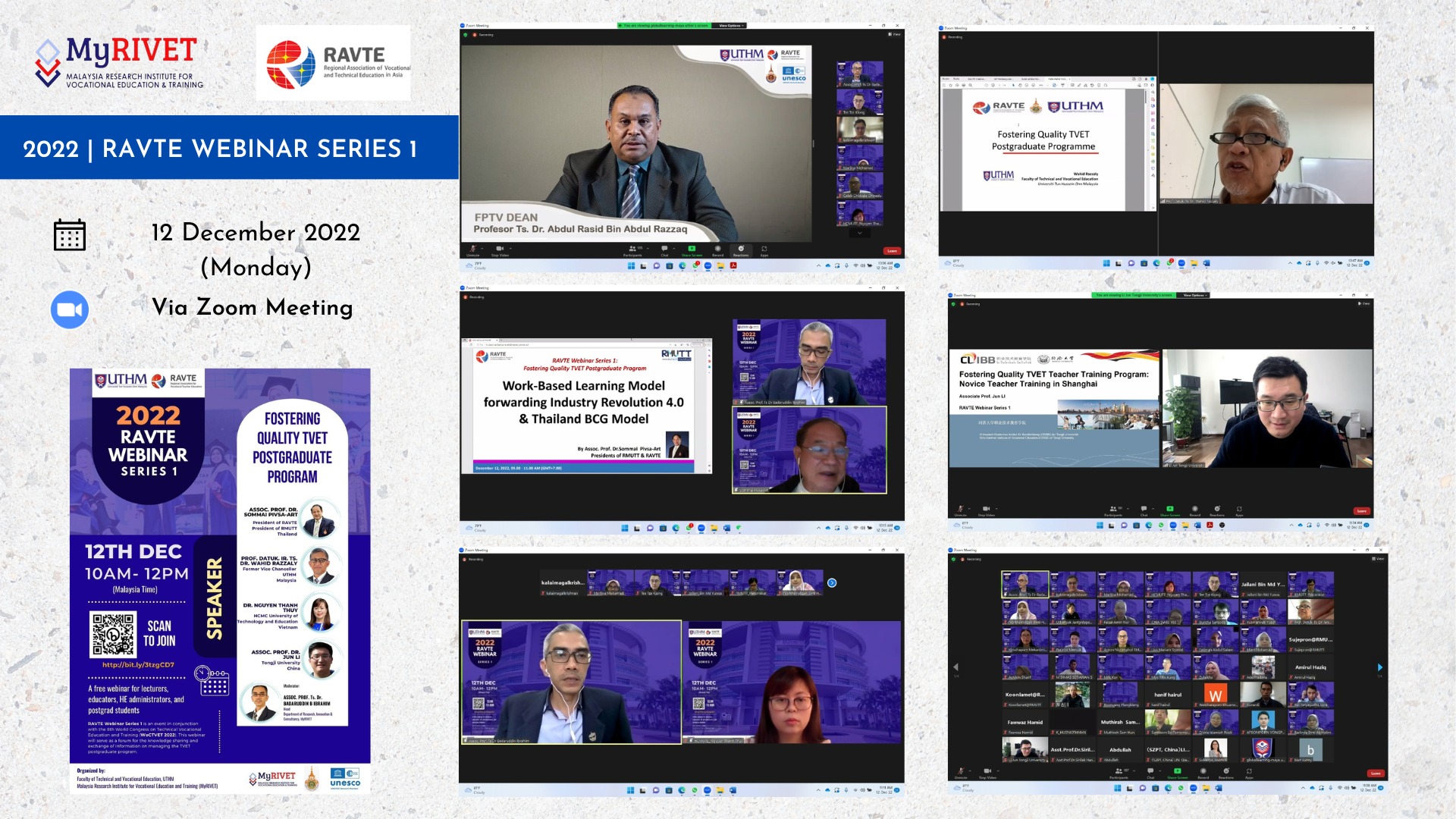The width and height of the screenshot is (1456, 819).
Task: Click Share Screen in the gallery view Zoom window
Action: click(1178, 773)
